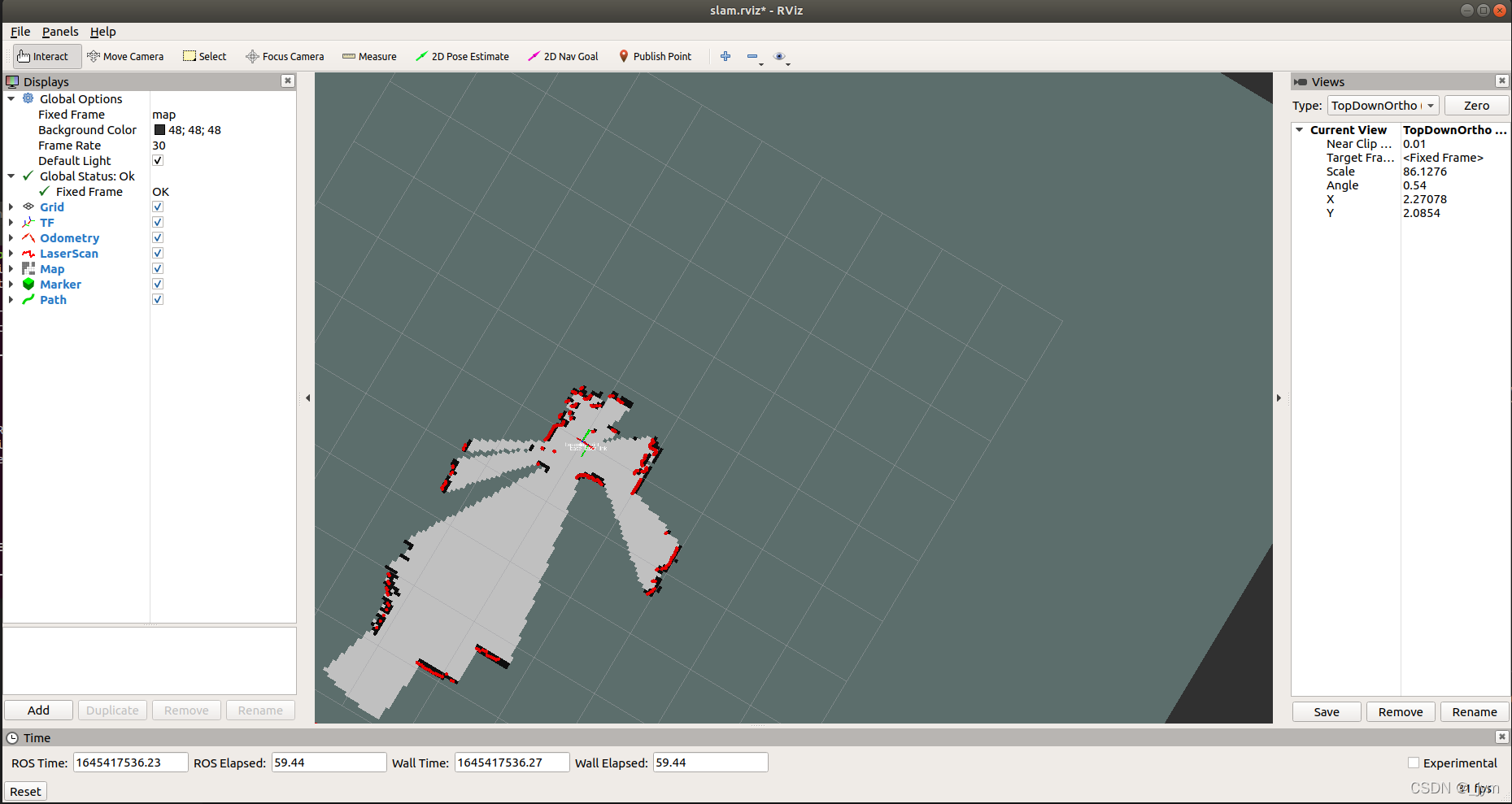Click the Wall Elapsed field
Viewport: 1512px width, 804px height.
(x=710, y=763)
